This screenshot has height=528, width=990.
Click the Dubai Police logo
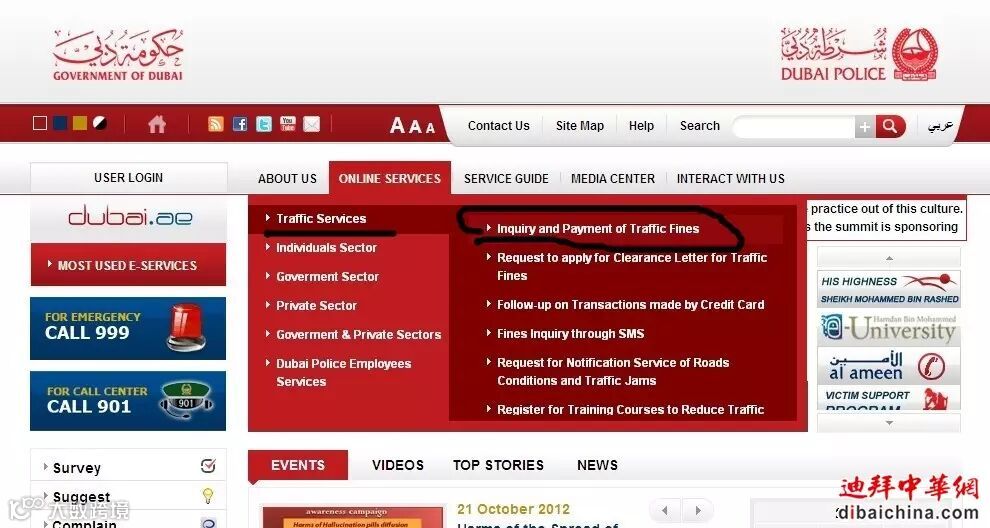[859, 54]
